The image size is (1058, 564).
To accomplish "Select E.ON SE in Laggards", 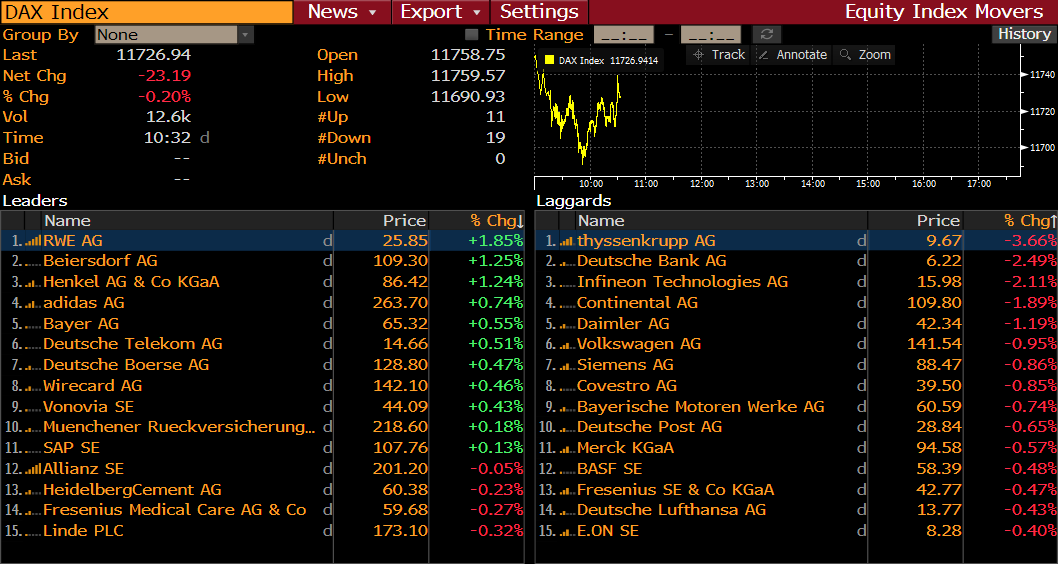I will coord(796,531).
